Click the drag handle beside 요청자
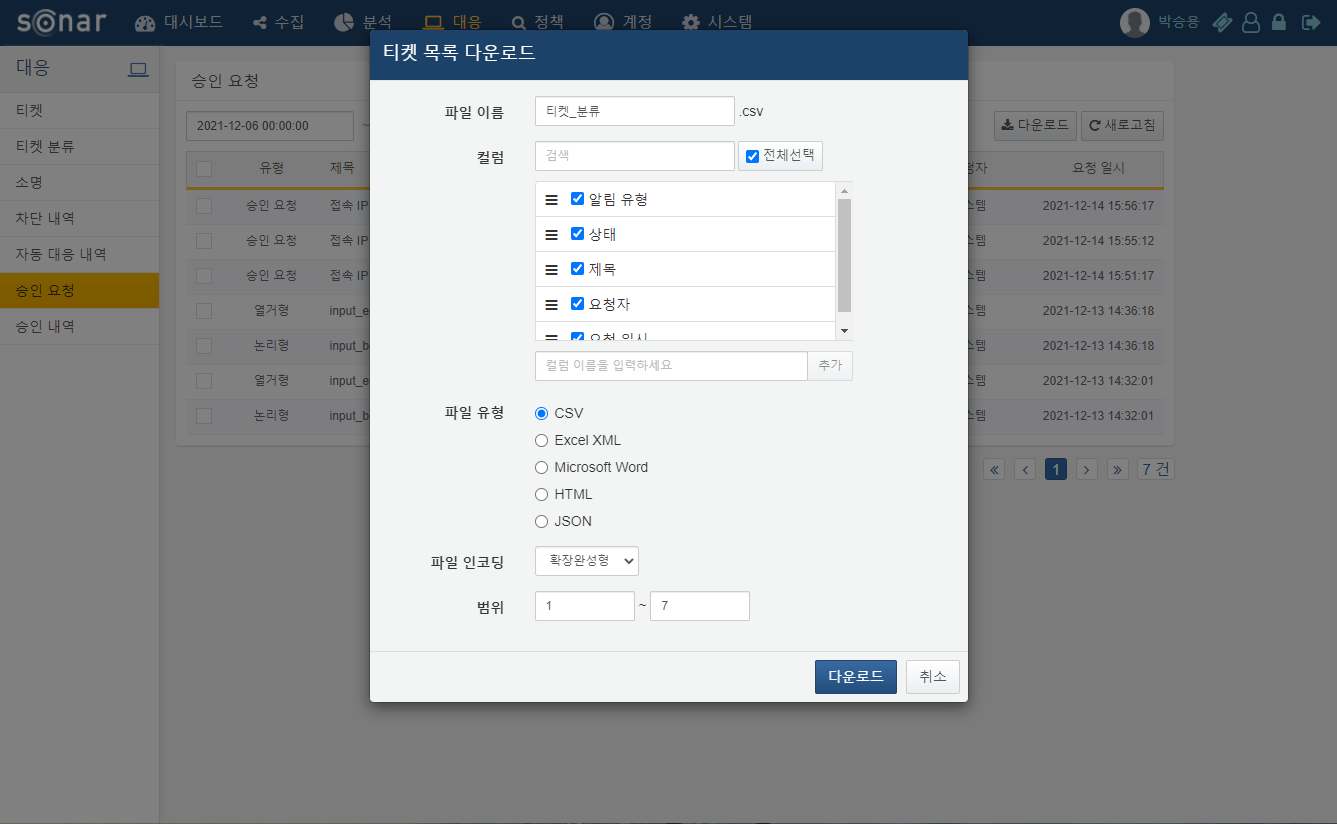Viewport: 1337px width, 824px height. click(551, 304)
